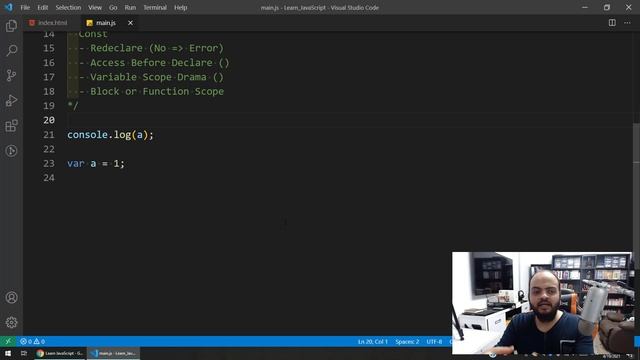Click the VS Code main.js taskbar button
This screenshot has width=640, height=360.
(113, 353)
